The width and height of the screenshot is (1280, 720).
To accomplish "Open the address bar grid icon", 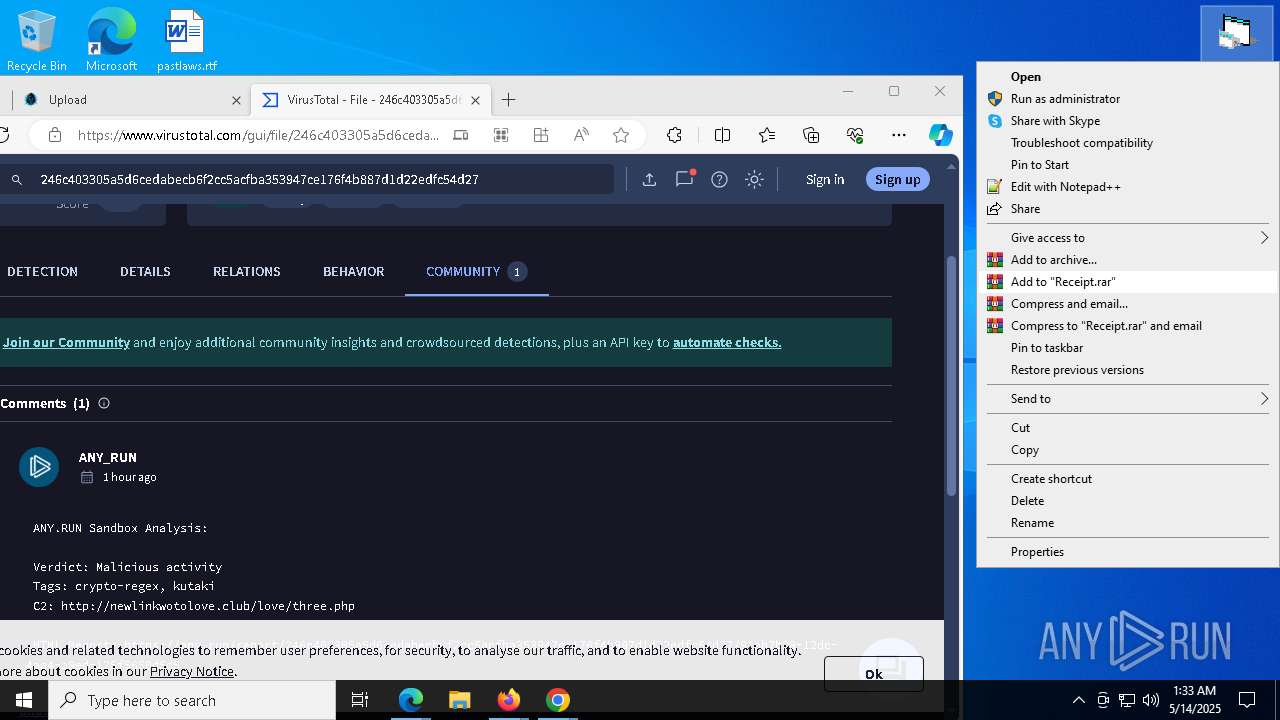I will 541,135.
